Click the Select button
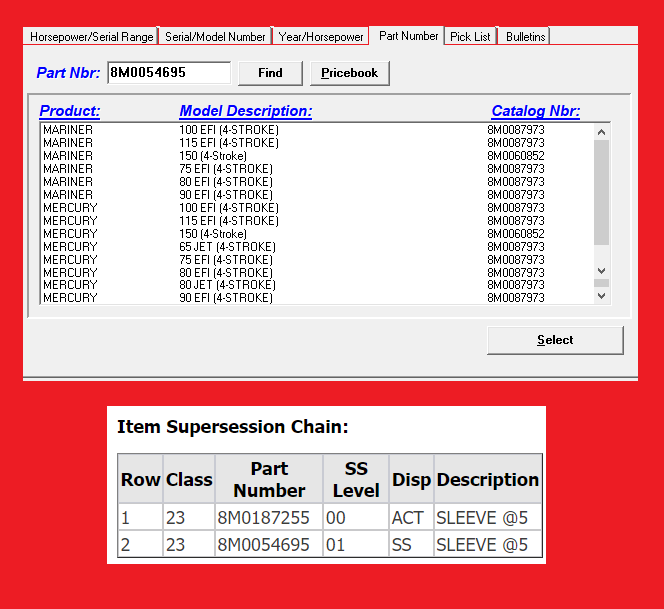The width and height of the screenshot is (664, 609). [555, 340]
